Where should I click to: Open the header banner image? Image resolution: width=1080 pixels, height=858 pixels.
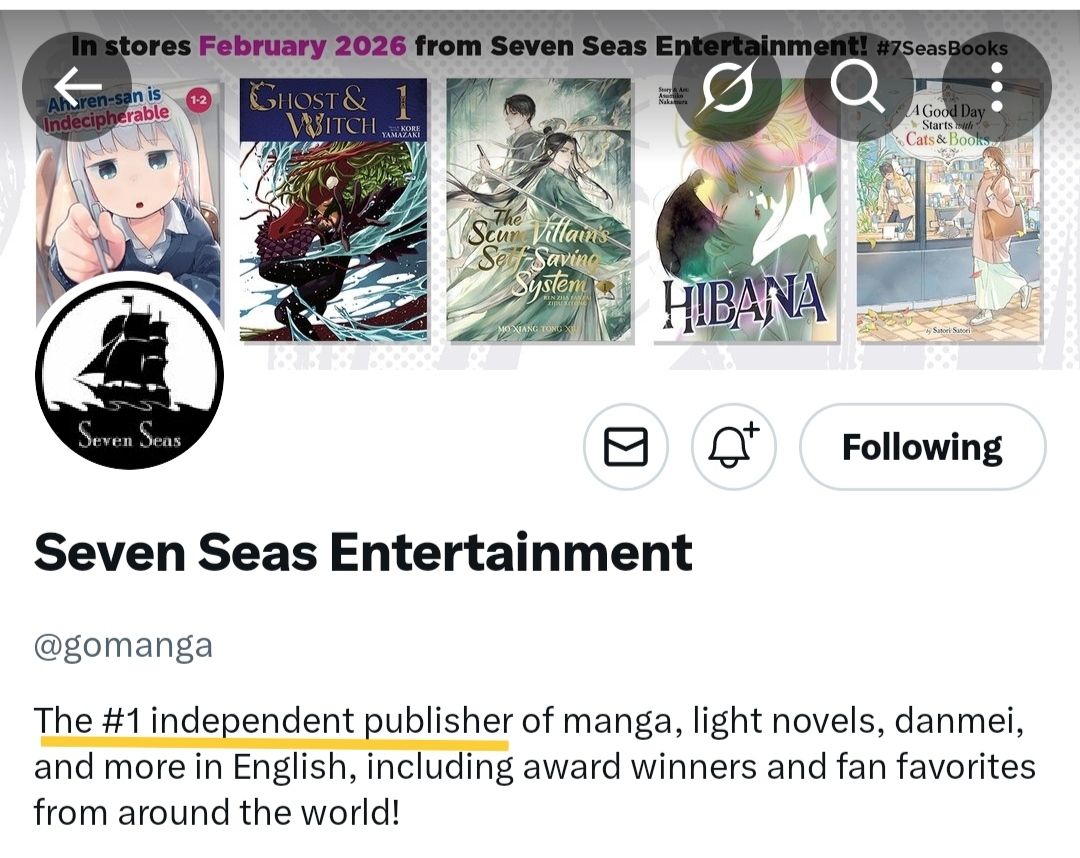(x=540, y=189)
